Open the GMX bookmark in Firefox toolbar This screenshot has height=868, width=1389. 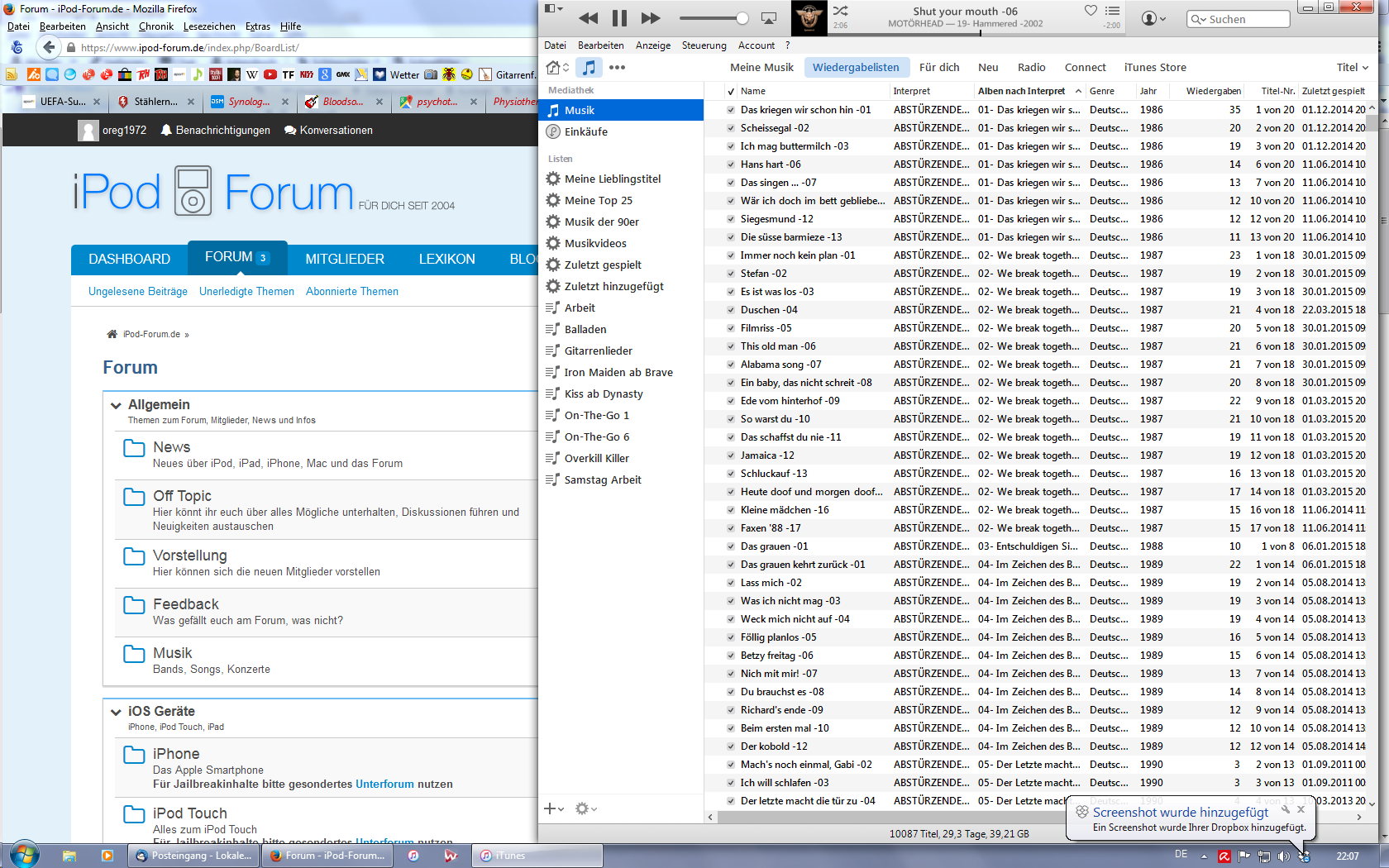point(342,74)
